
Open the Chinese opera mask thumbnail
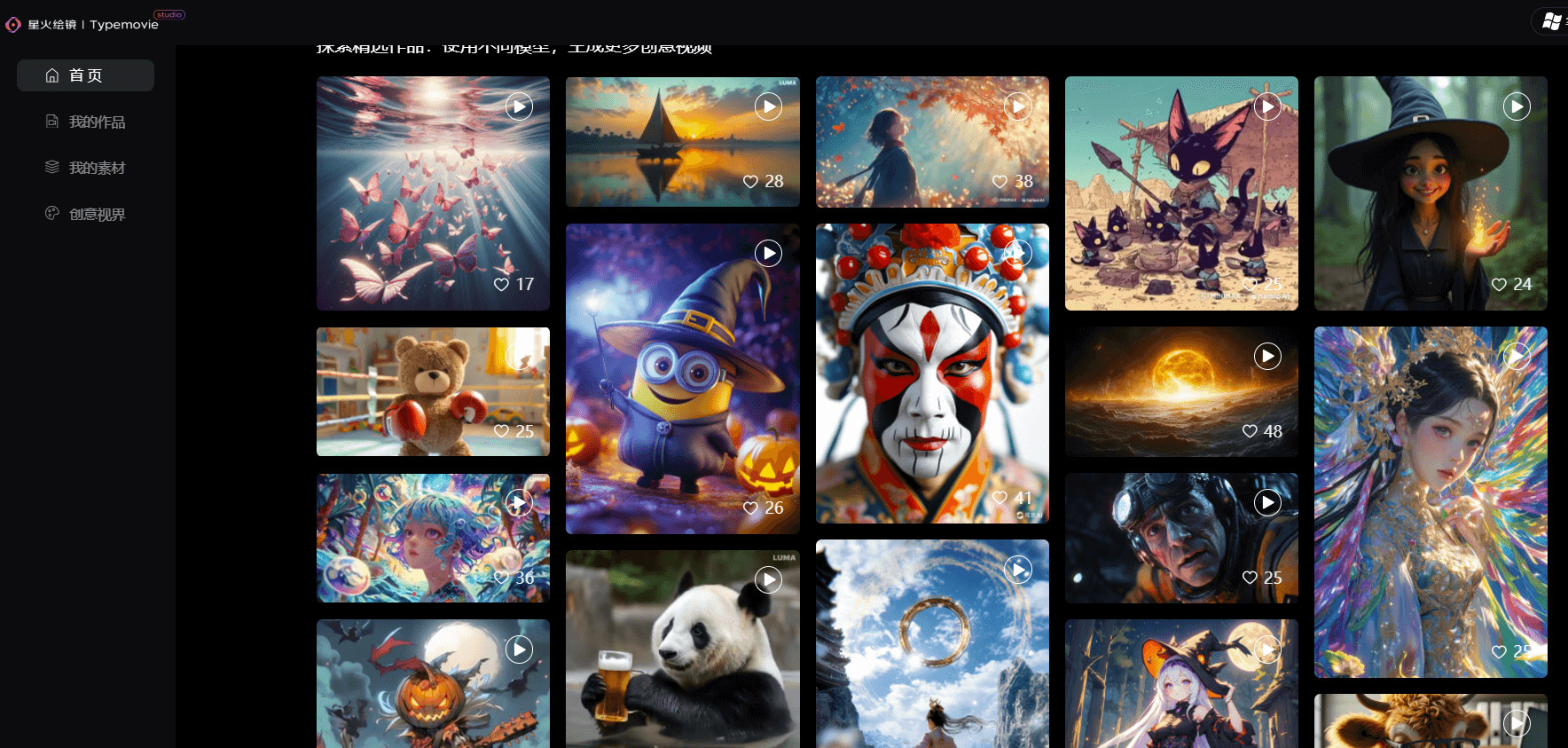pos(932,374)
